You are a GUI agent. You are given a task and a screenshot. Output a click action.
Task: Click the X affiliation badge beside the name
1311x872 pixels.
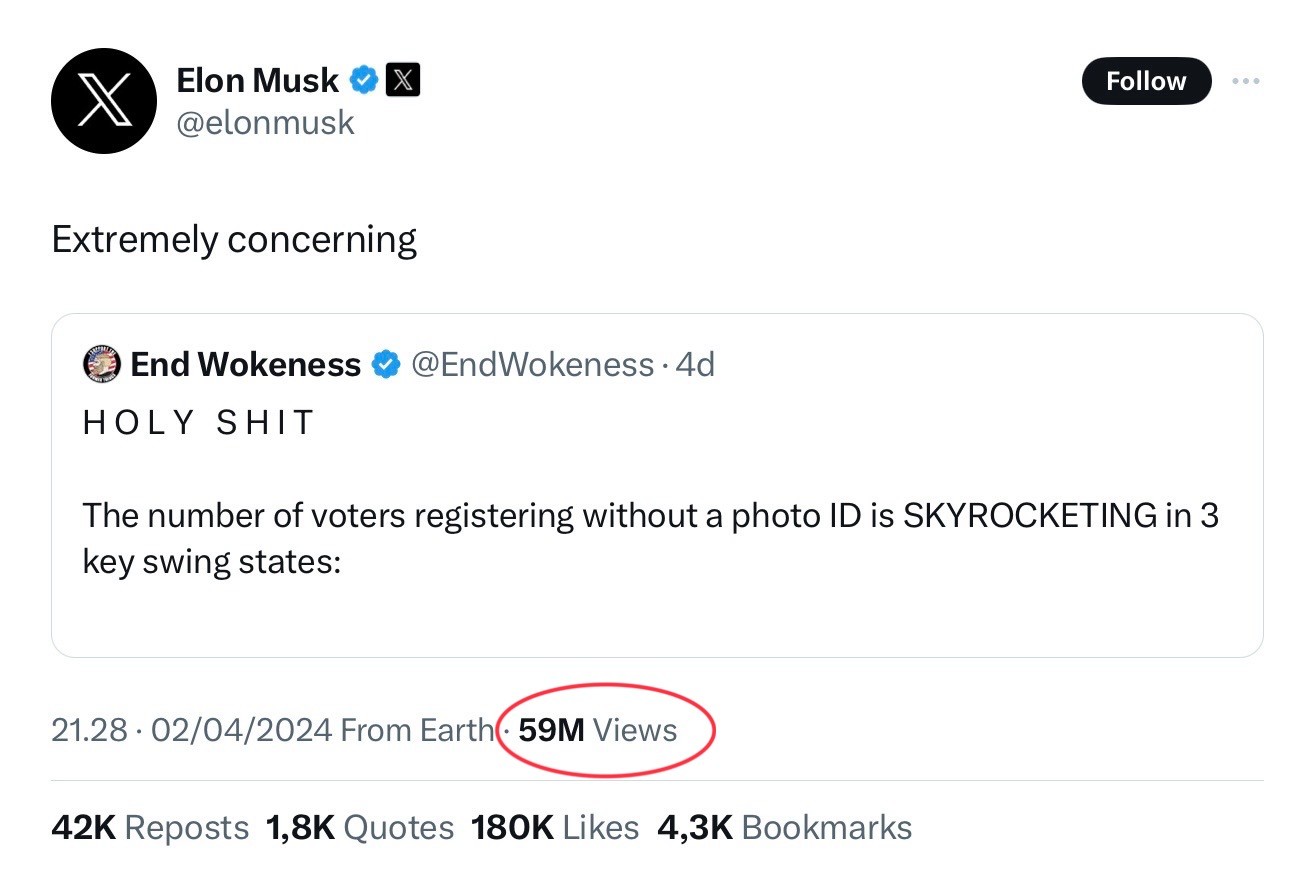tap(402, 80)
